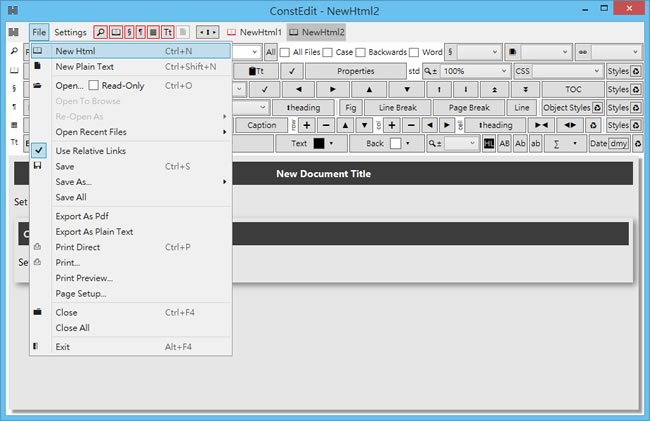This screenshot has height=421, width=650.
Task: Click the TOC button
Action: (573, 89)
